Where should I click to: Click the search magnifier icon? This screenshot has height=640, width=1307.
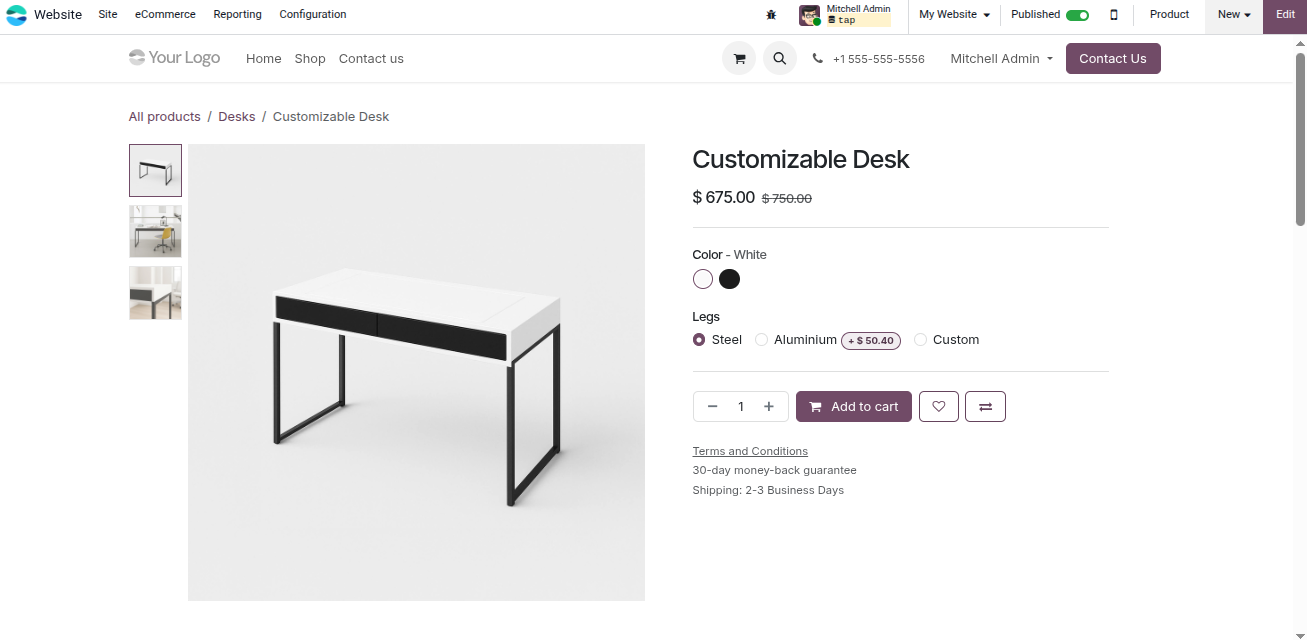779,59
